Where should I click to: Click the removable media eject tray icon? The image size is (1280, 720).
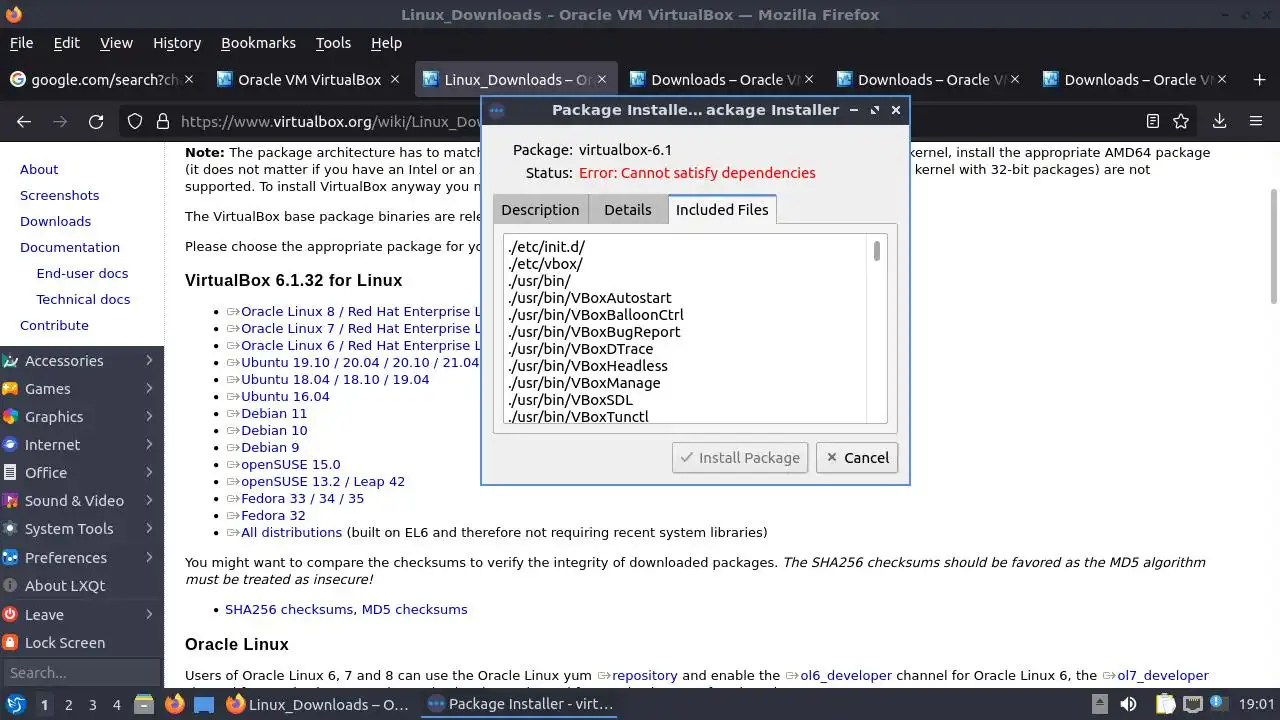pyautogui.click(x=1099, y=704)
